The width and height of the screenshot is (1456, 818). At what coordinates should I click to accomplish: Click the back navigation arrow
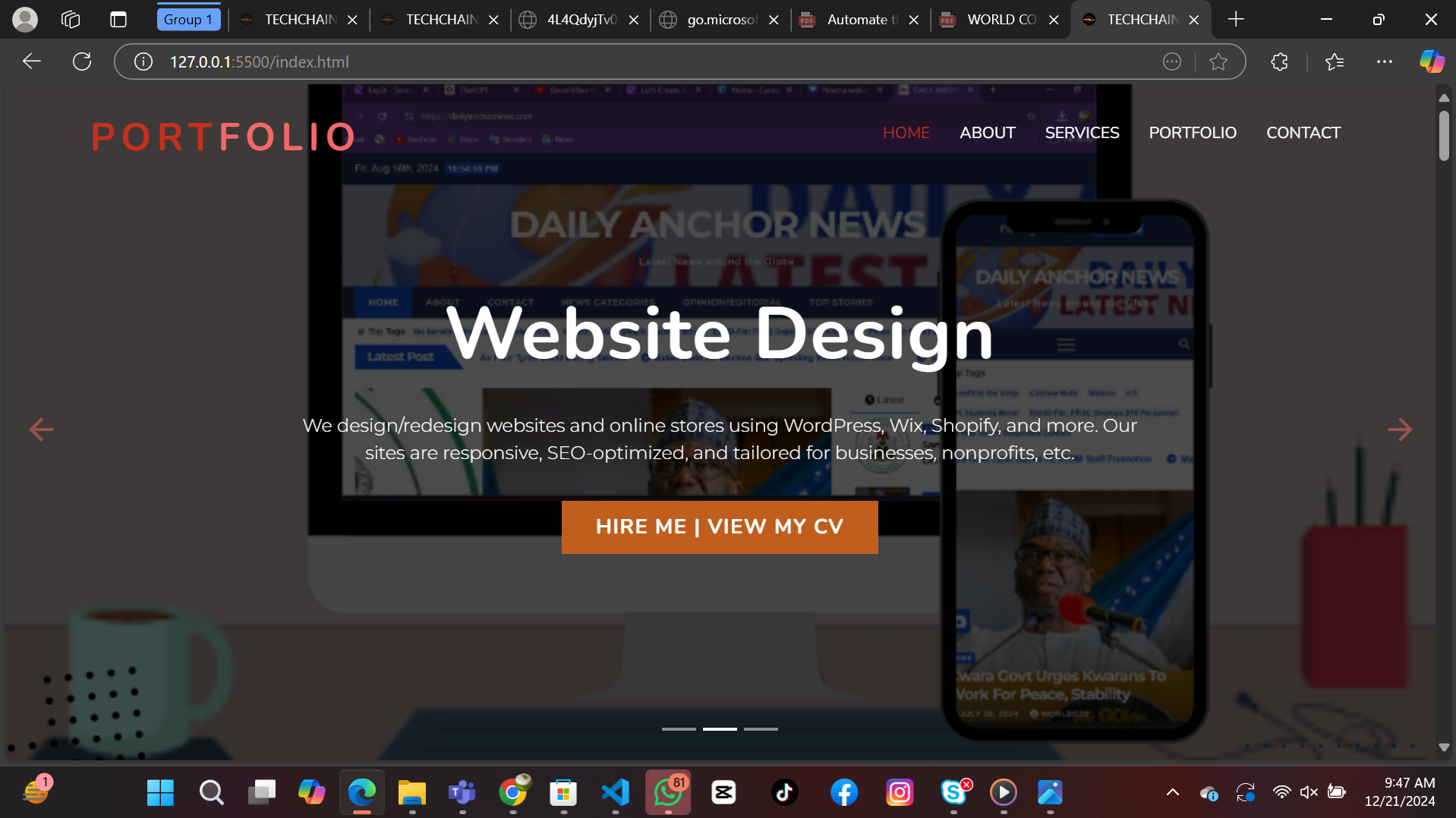click(31, 61)
